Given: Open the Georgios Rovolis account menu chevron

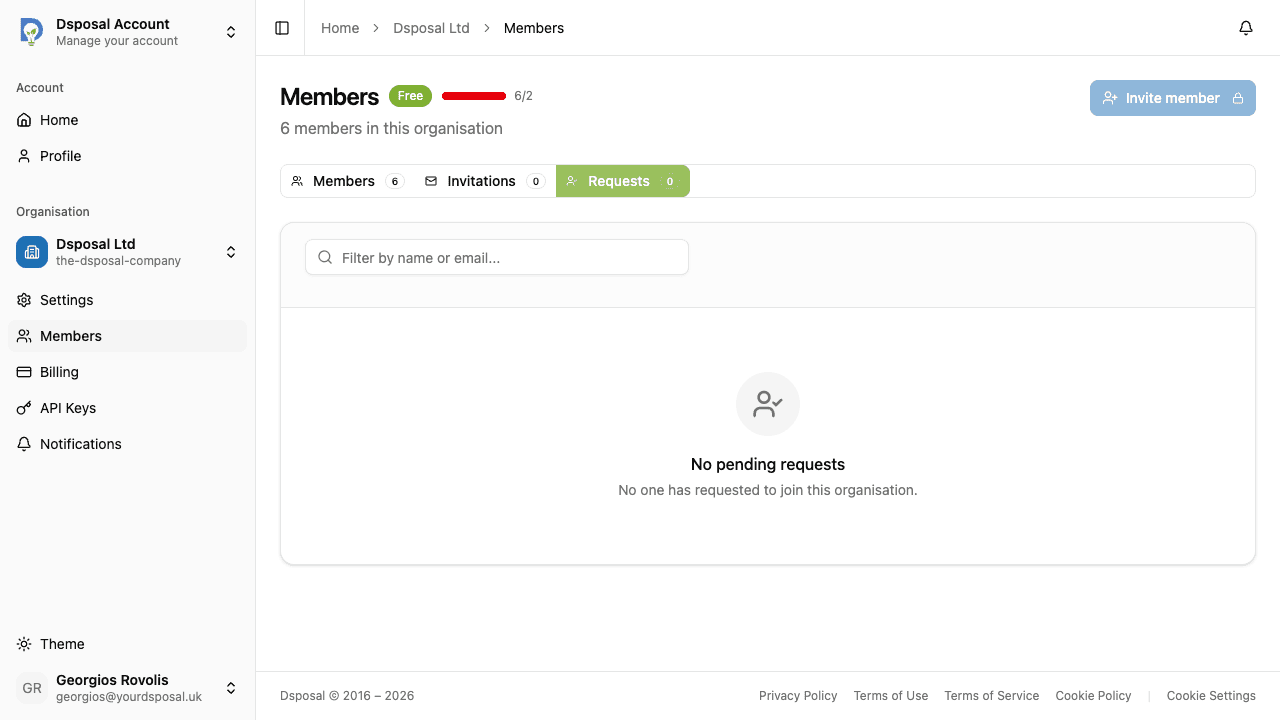Looking at the screenshot, I should point(231,688).
